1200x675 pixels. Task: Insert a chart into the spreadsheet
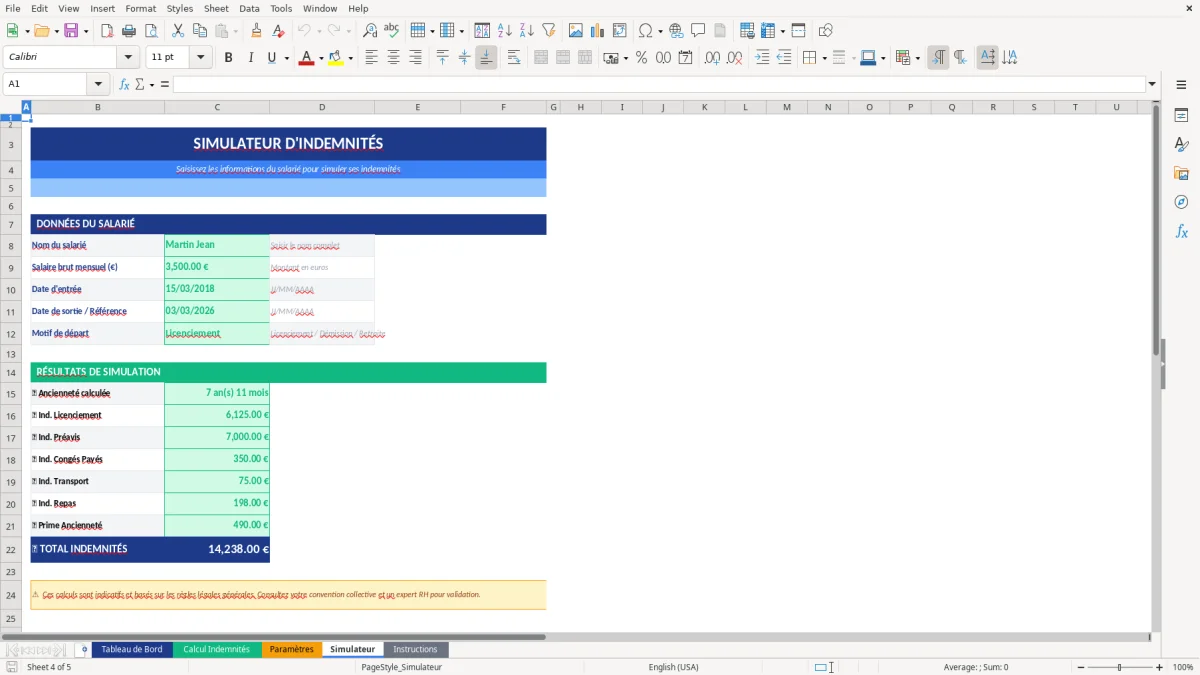click(x=598, y=30)
